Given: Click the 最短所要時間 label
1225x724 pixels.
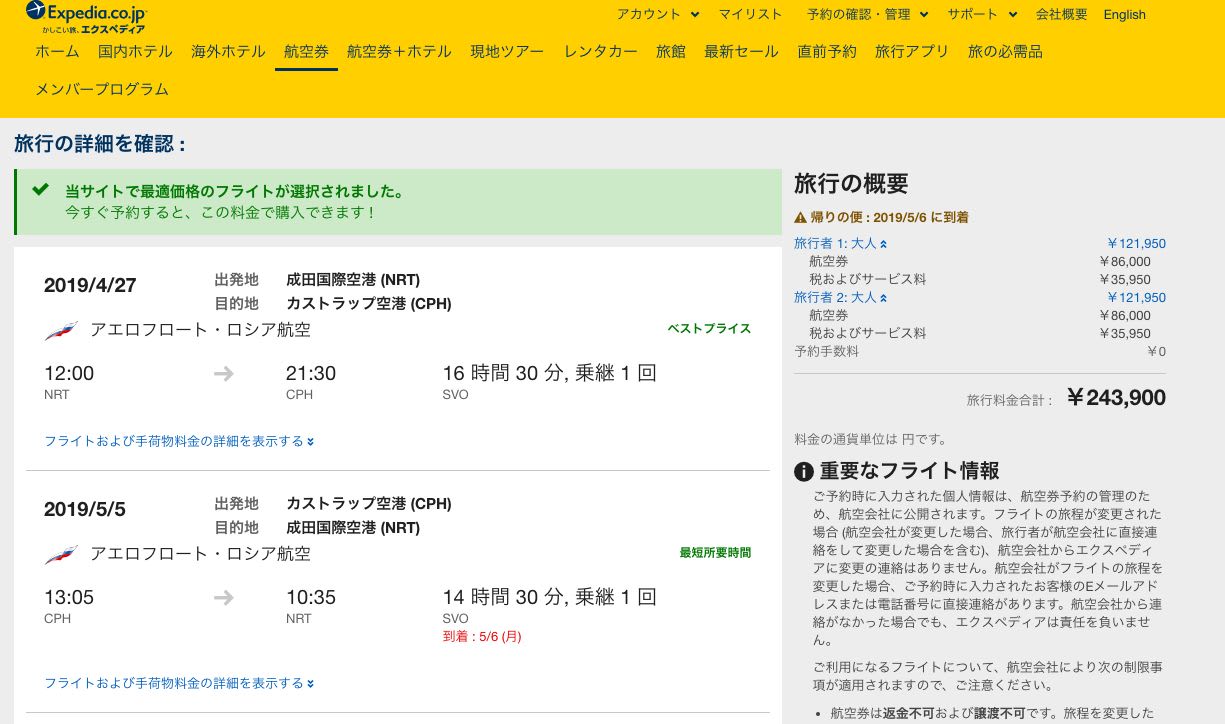Looking at the screenshot, I should tap(715, 553).
